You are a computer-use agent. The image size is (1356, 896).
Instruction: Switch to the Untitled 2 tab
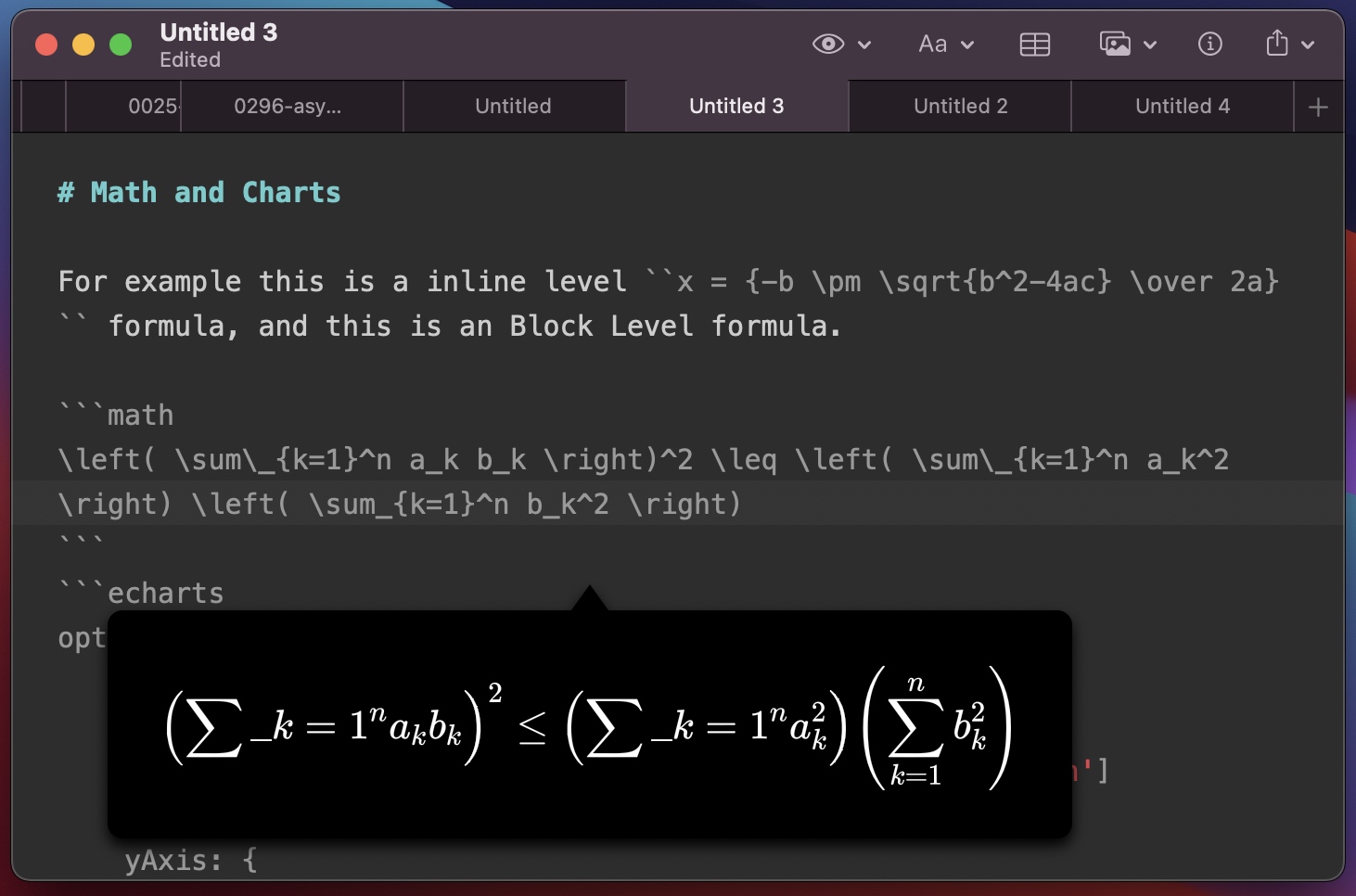[x=960, y=107]
